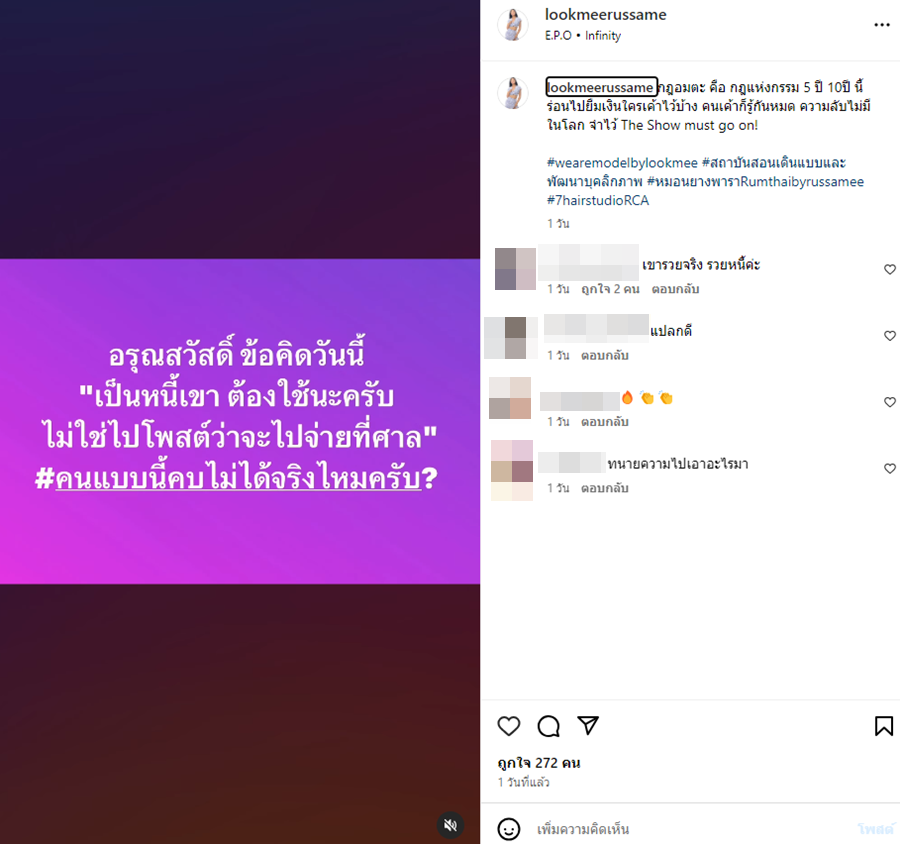Share post using the paper plane icon
900x844 pixels.
[x=588, y=725]
